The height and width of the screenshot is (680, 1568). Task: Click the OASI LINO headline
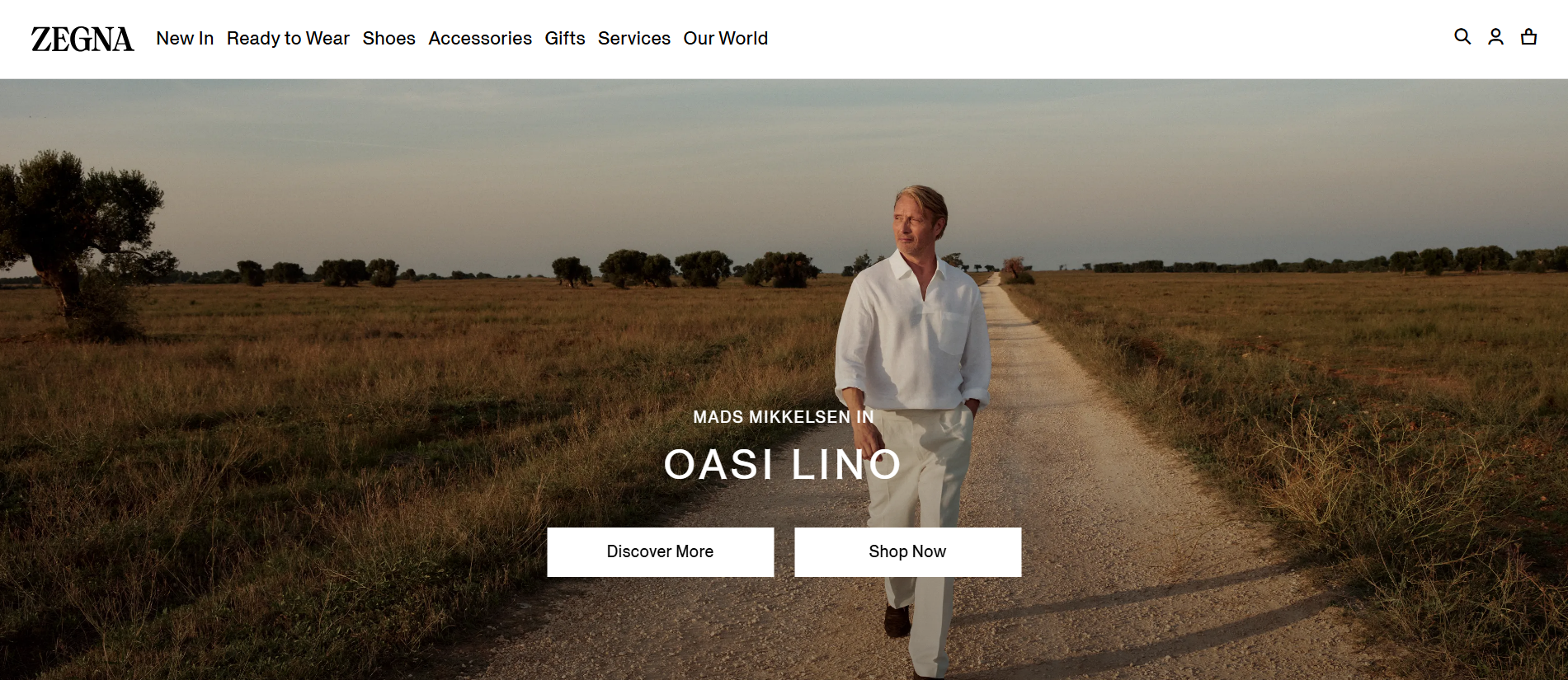tap(783, 464)
